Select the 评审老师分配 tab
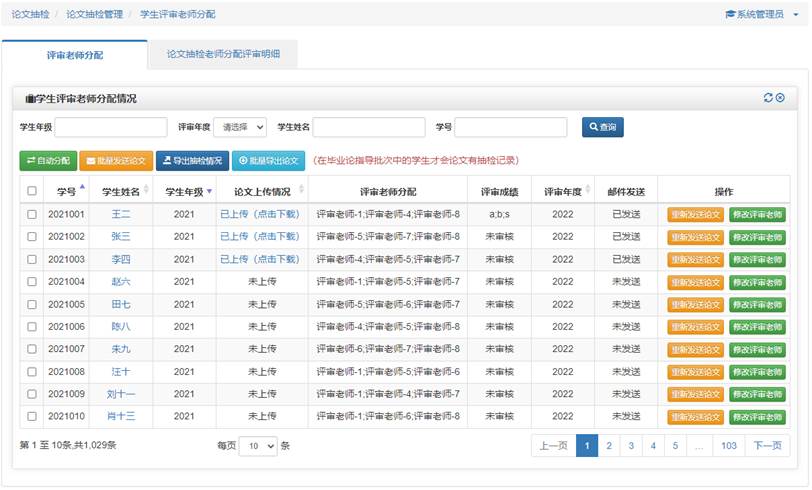Screen dimensions: 812x490 point(74,54)
